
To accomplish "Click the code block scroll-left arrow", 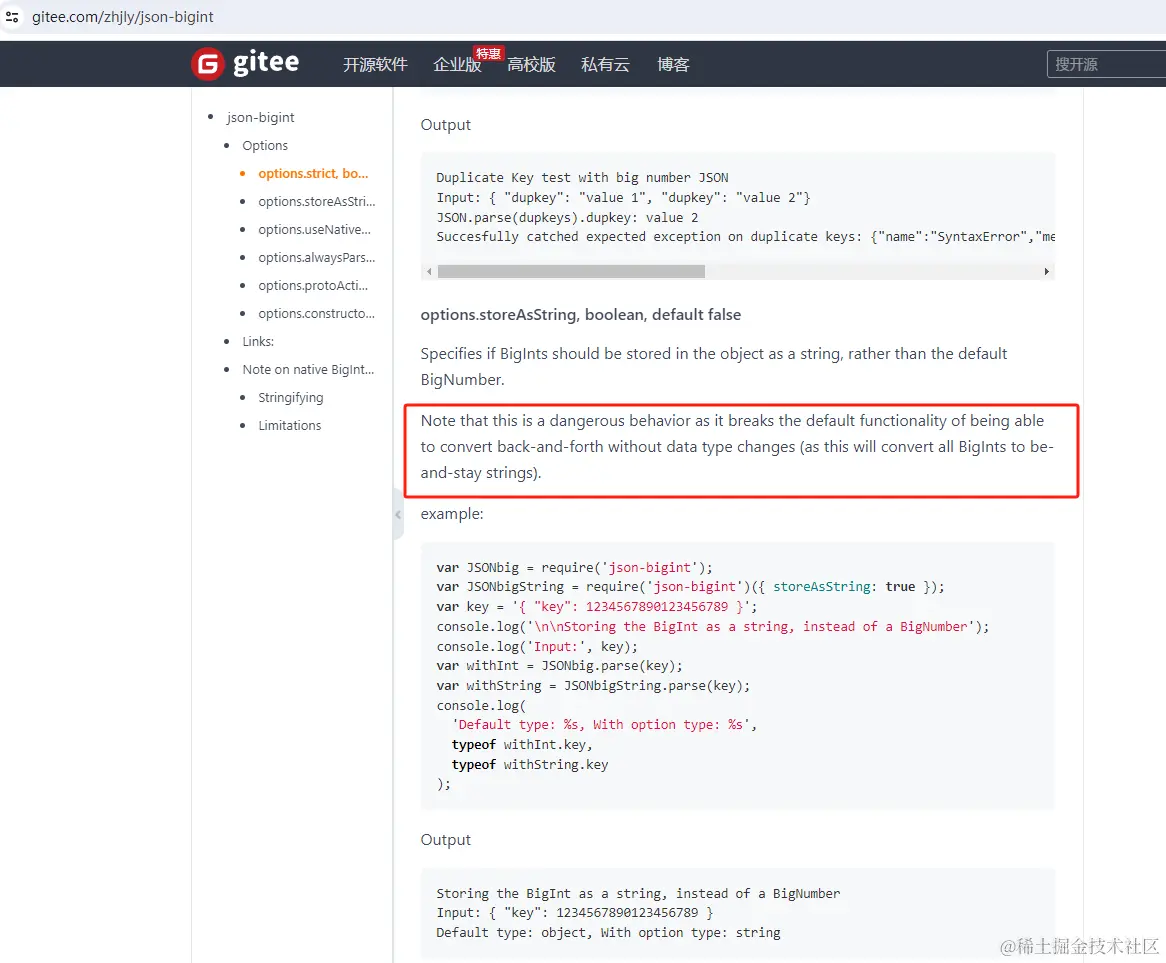I will click(x=429, y=271).
